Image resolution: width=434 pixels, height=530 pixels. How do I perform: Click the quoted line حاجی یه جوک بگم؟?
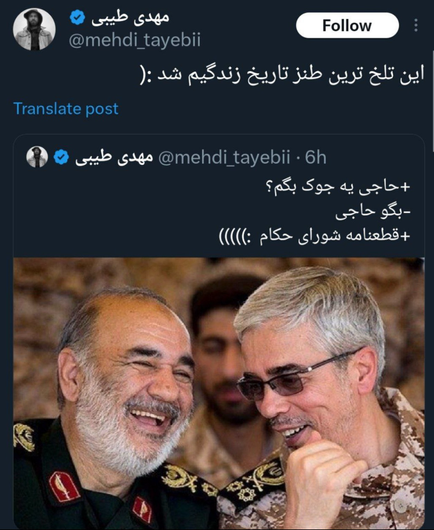click(x=338, y=187)
